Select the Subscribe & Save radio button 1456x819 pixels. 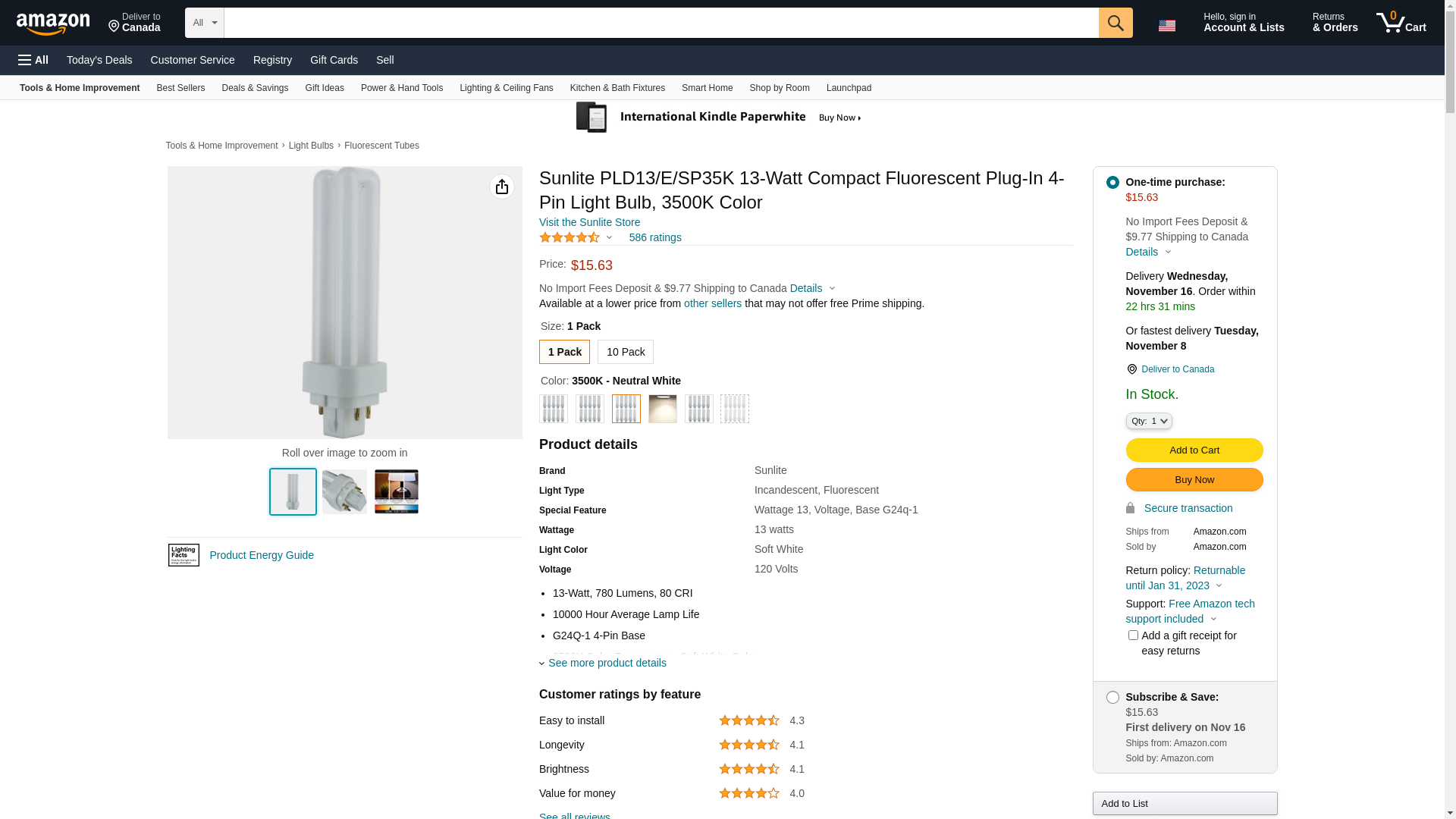(1112, 697)
